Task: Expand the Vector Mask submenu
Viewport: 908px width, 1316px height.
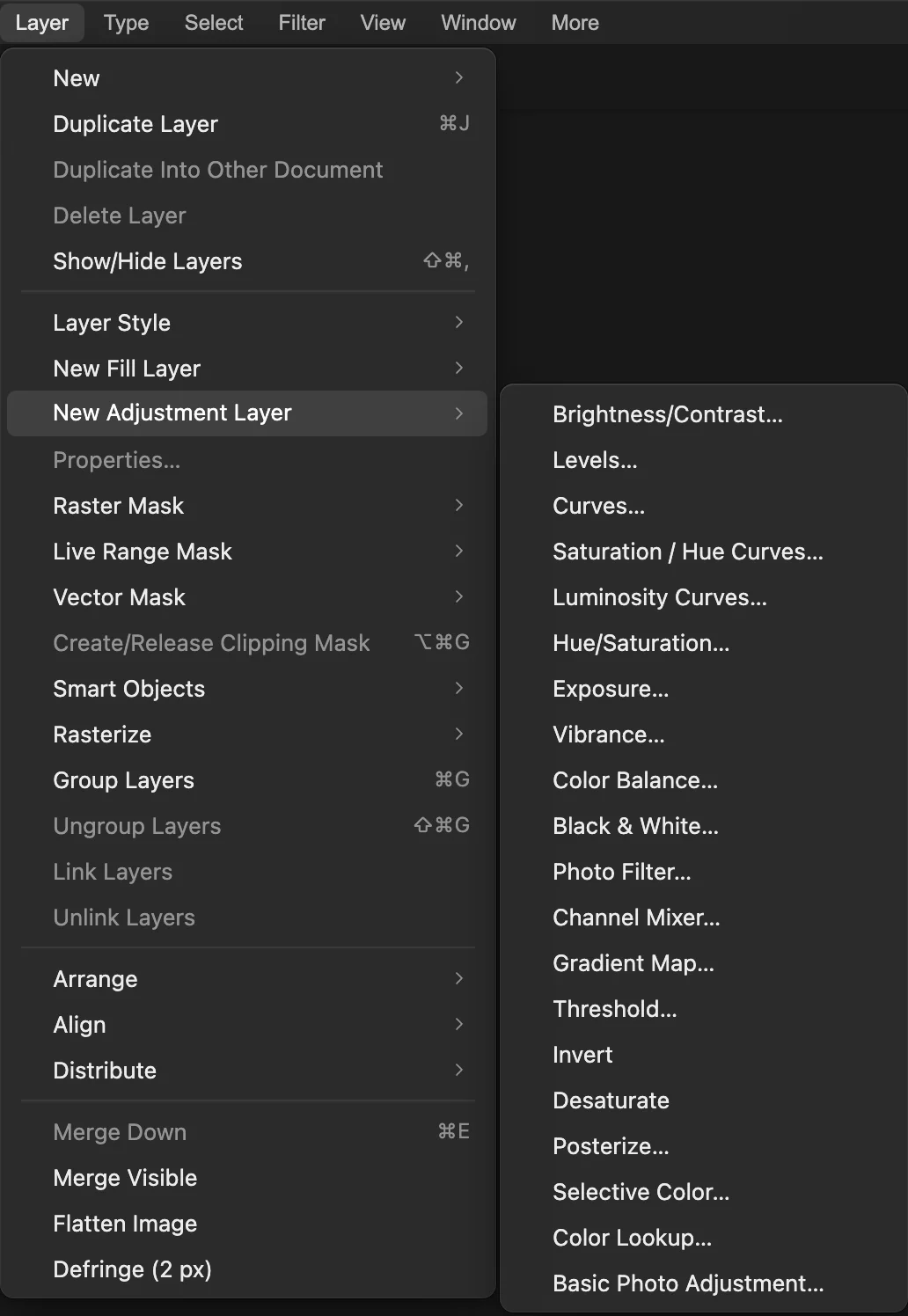Action: (x=247, y=597)
